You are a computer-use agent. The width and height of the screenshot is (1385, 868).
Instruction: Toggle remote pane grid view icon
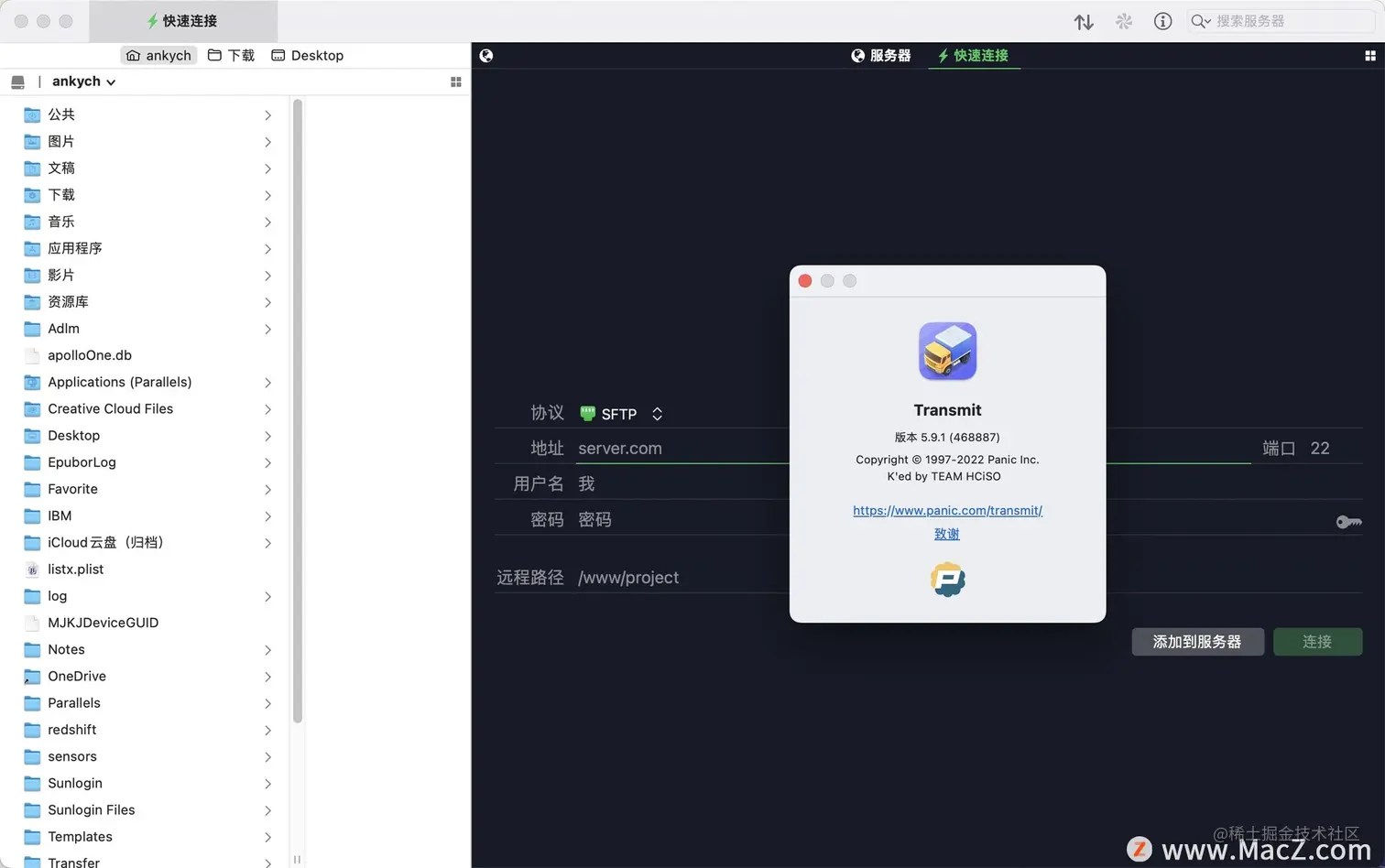coord(1370,56)
